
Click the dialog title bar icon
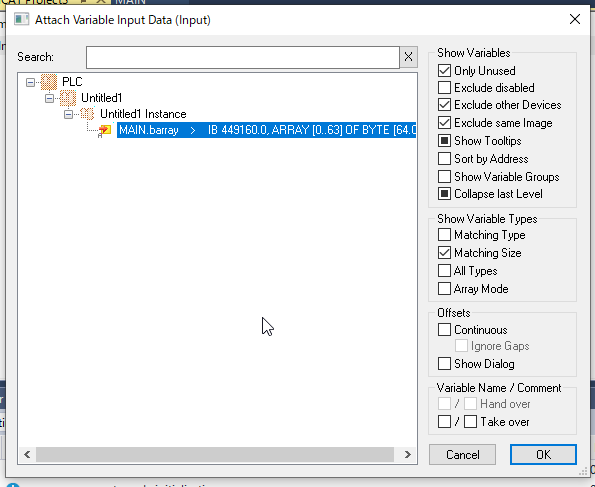coord(21,19)
